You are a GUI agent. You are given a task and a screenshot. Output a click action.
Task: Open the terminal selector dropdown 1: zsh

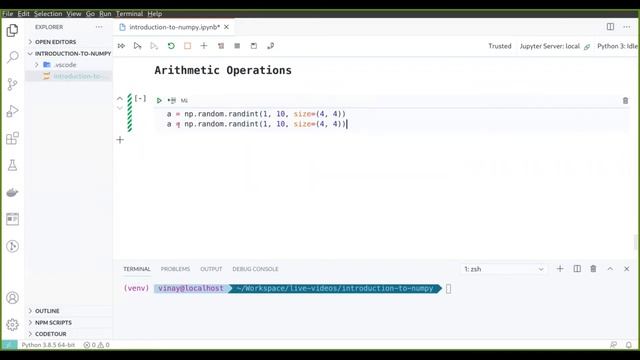(x=504, y=269)
